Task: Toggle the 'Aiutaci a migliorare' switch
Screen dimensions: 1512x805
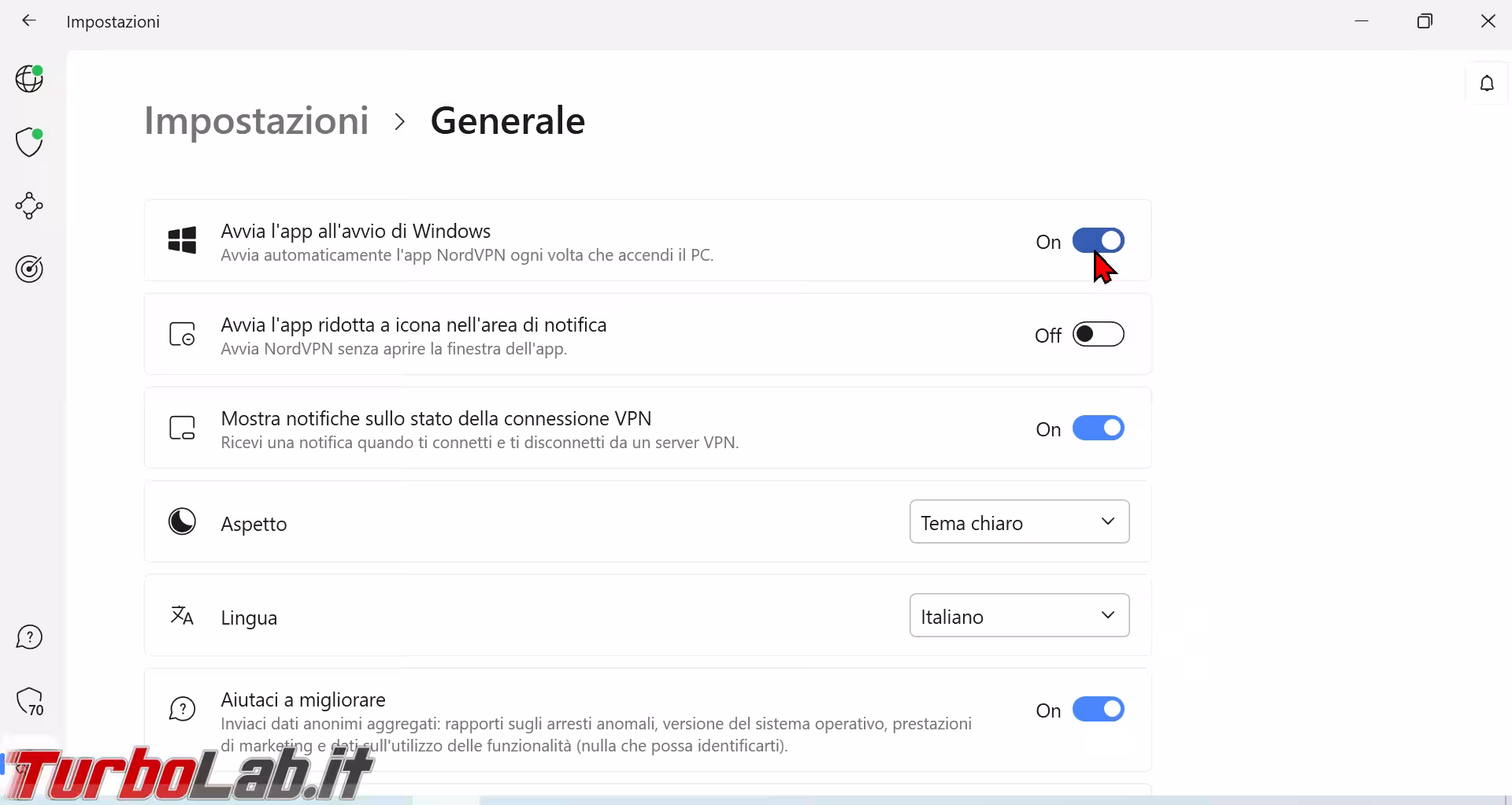Action: 1098,709
